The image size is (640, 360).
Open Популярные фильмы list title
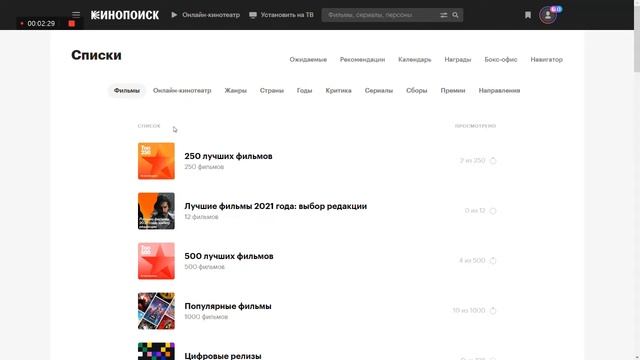click(x=228, y=306)
